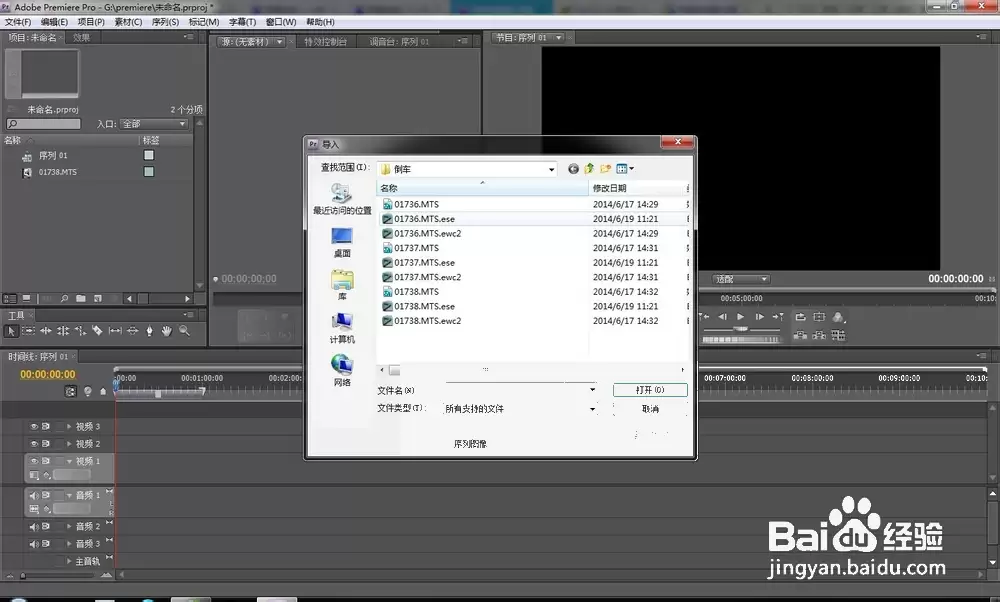Select the Selection arrow tool

[11, 331]
